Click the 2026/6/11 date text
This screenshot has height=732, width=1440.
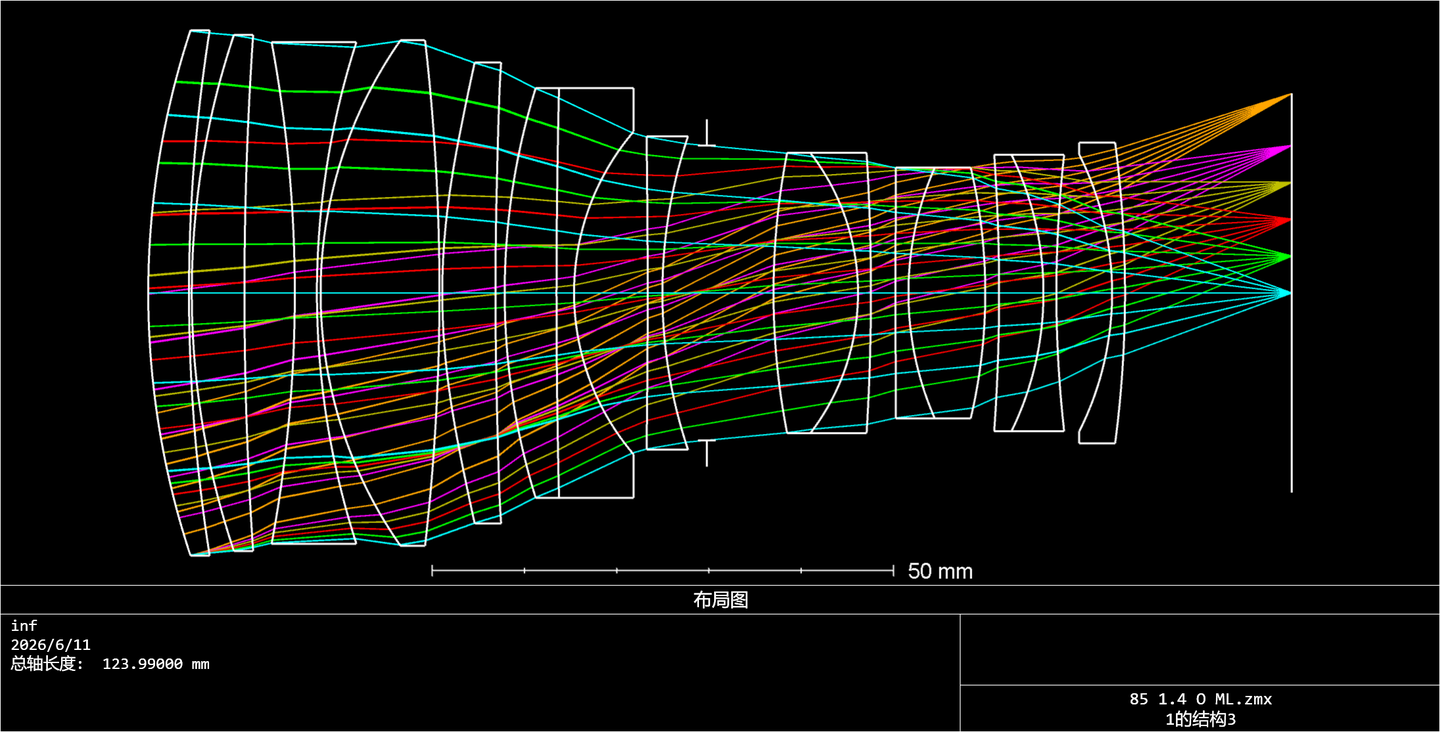click(x=51, y=645)
